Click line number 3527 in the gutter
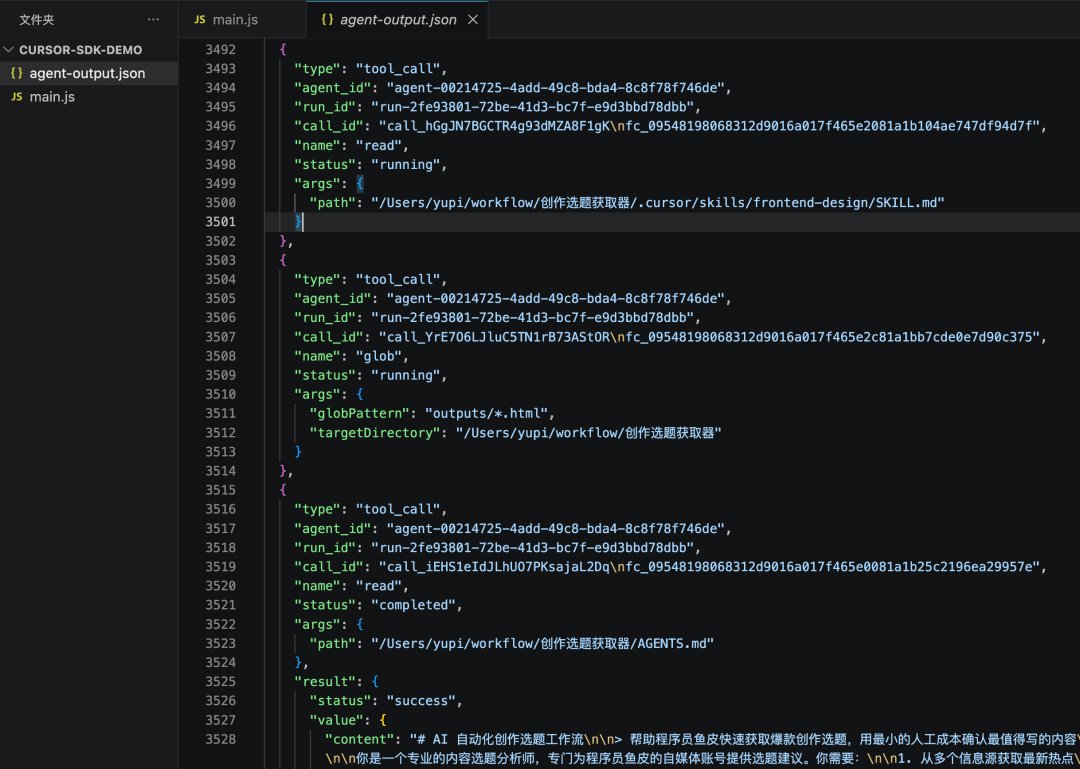1080x769 pixels. click(x=220, y=720)
